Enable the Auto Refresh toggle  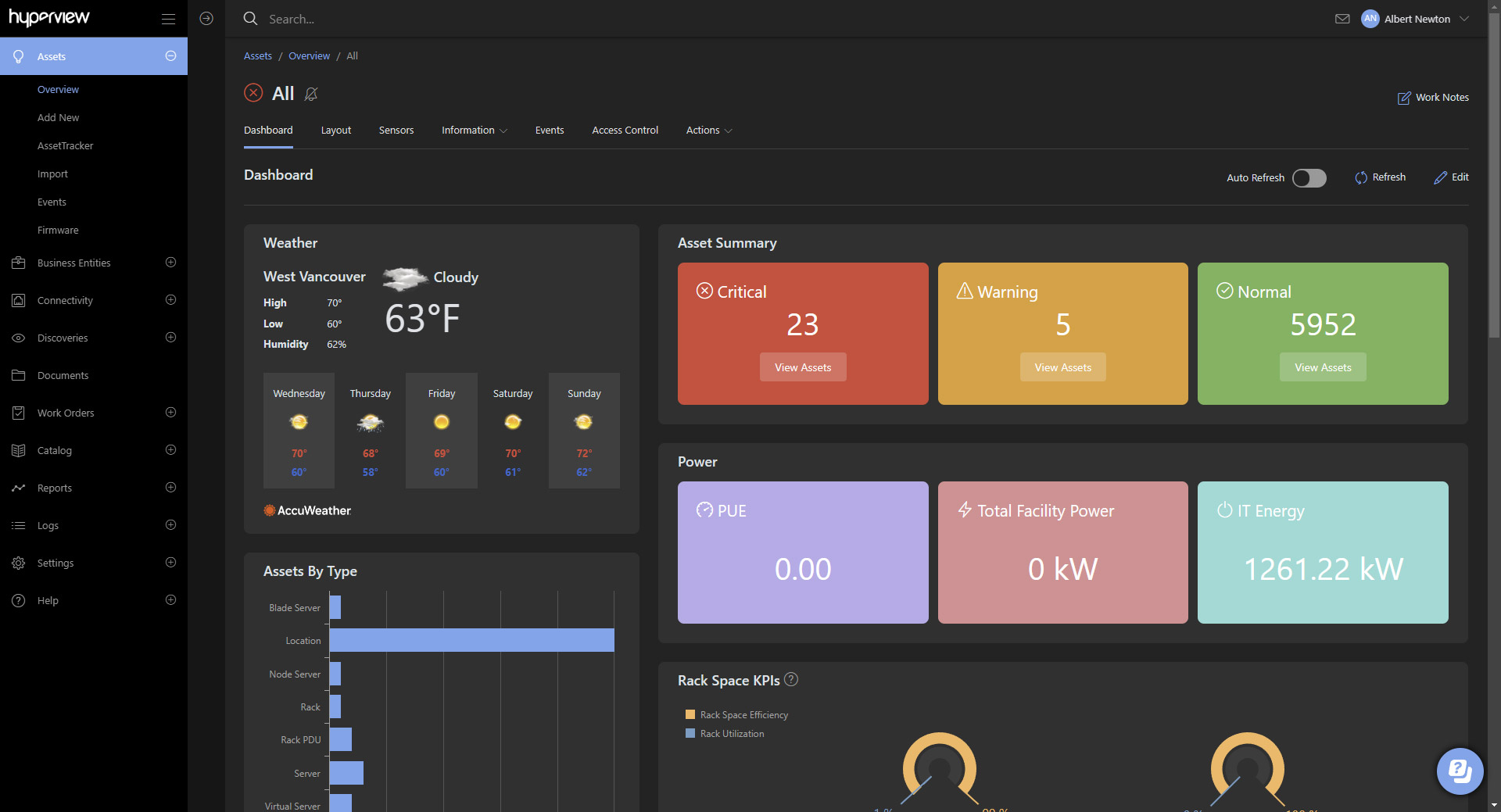tap(1309, 178)
